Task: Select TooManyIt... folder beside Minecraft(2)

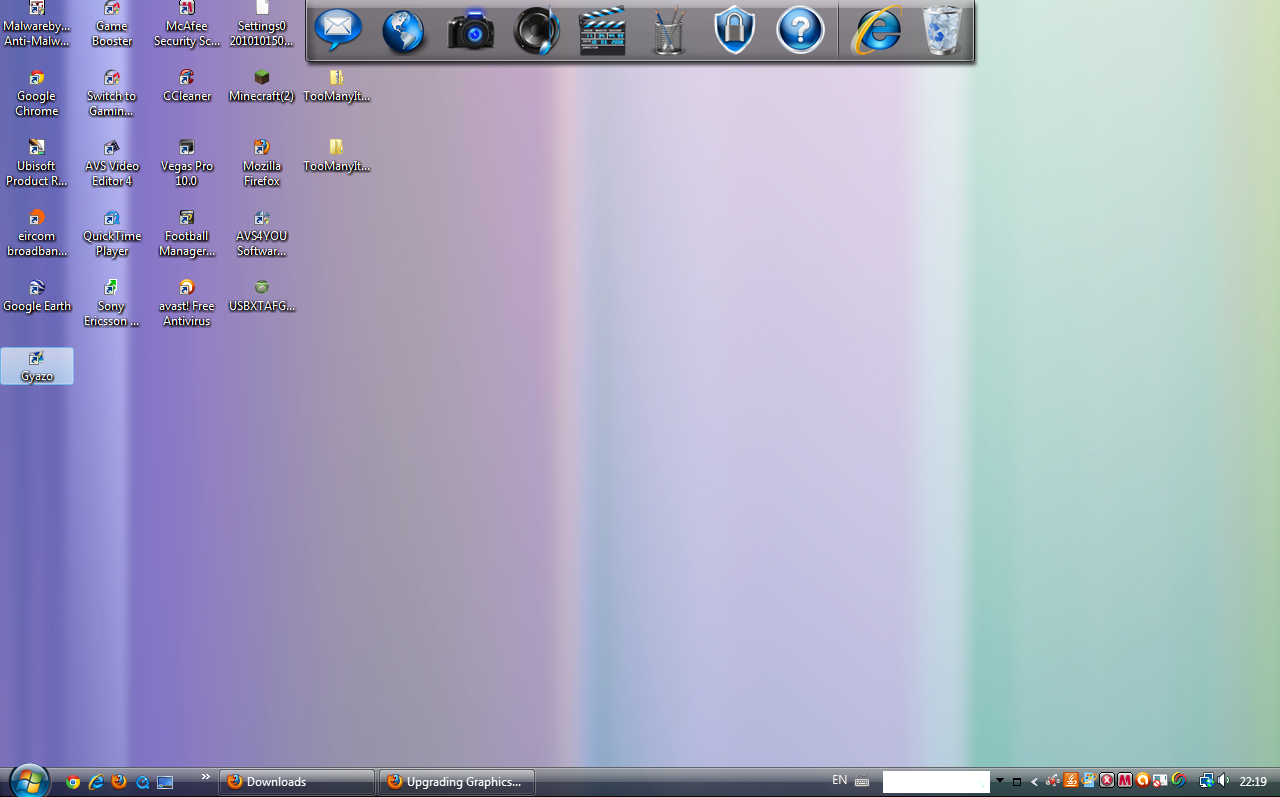Action: [x=337, y=87]
